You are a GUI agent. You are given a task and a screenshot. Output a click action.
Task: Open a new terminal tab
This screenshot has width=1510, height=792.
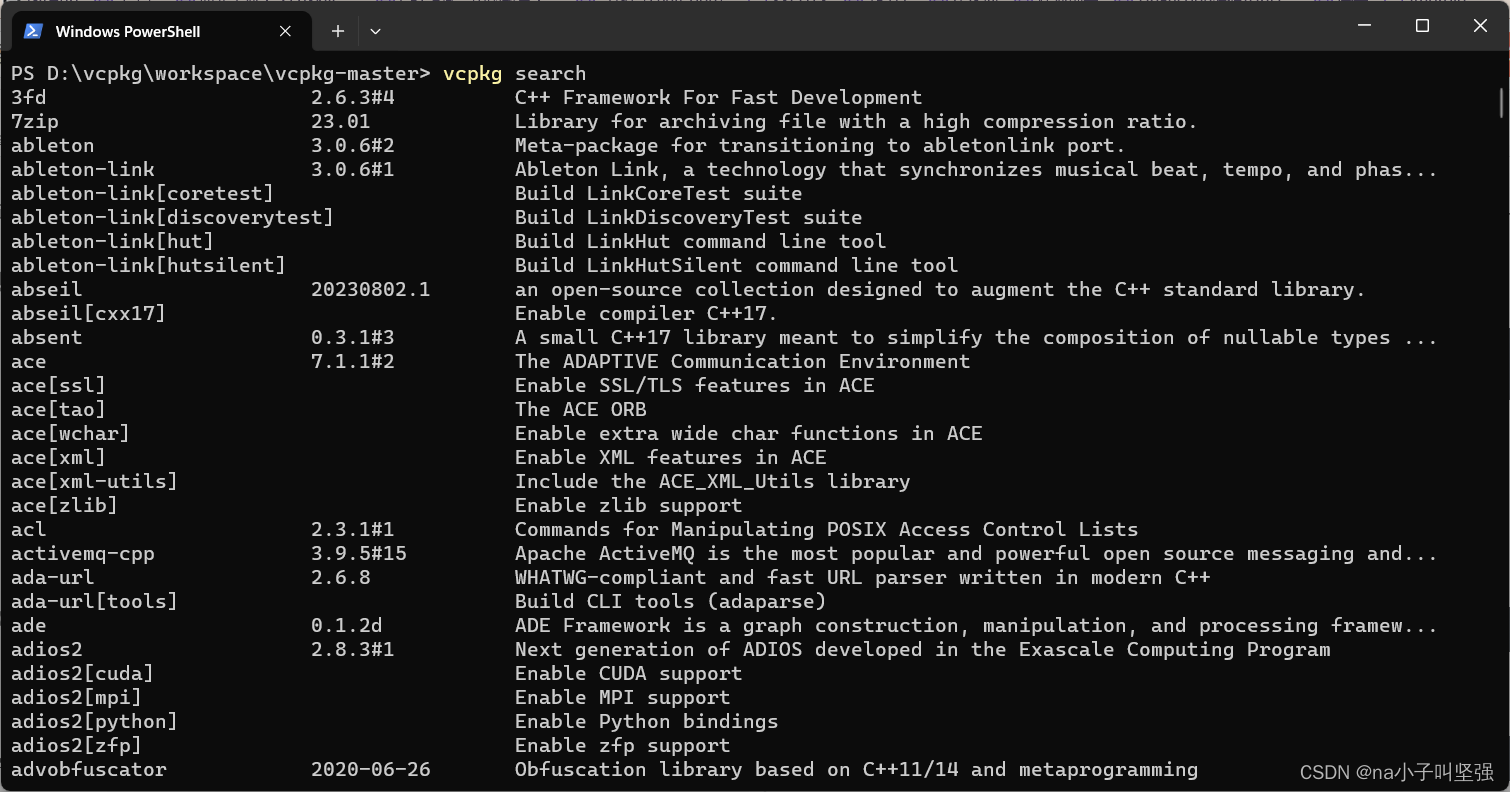pyautogui.click(x=338, y=31)
